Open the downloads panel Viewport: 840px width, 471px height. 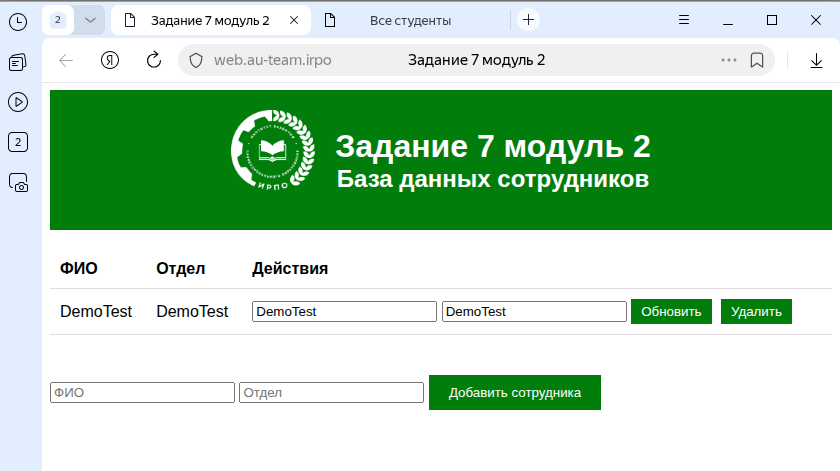816,61
